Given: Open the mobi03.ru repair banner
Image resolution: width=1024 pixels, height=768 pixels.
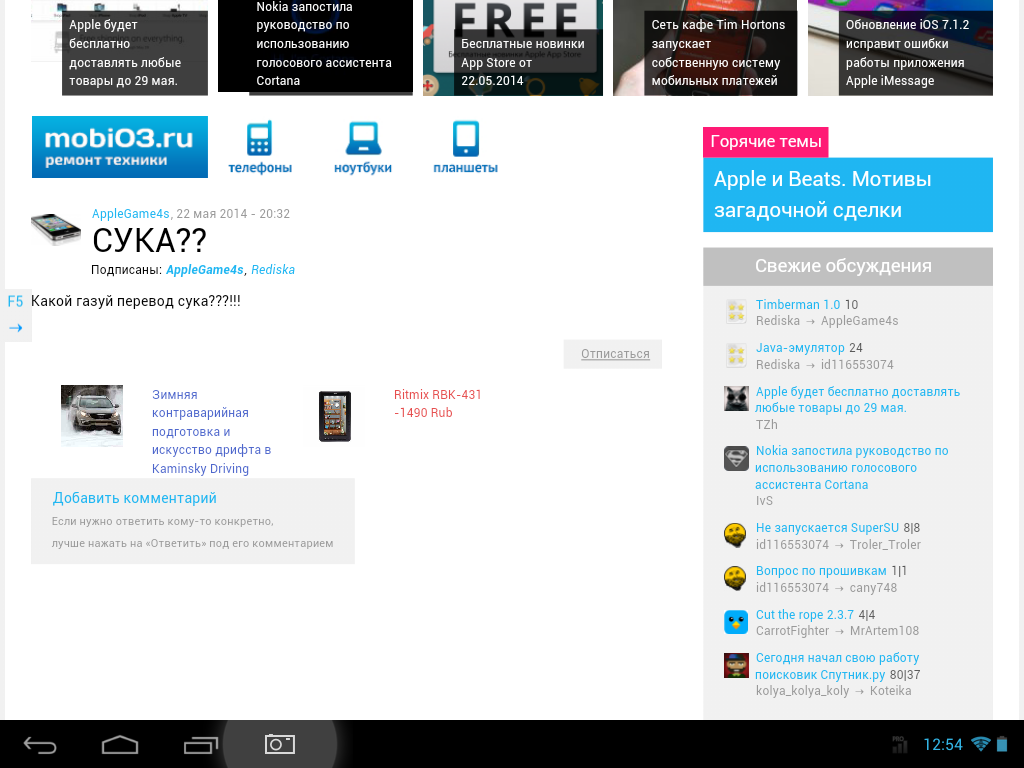Looking at the screenshot, I should pos(120,147).
